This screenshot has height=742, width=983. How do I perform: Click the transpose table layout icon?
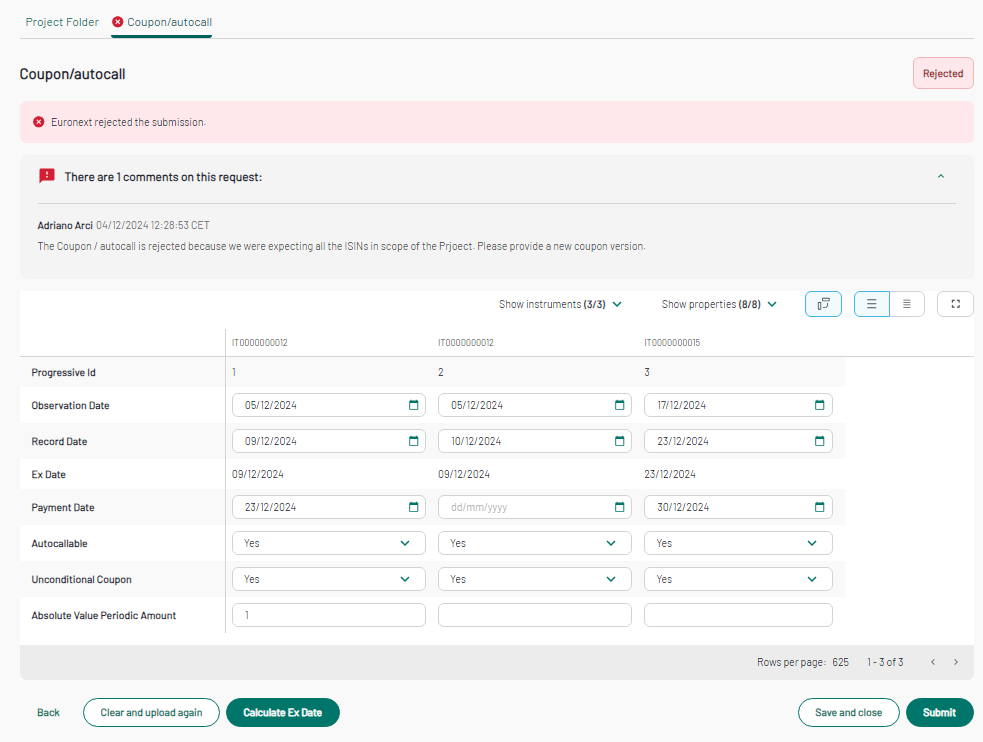point(823,304)
